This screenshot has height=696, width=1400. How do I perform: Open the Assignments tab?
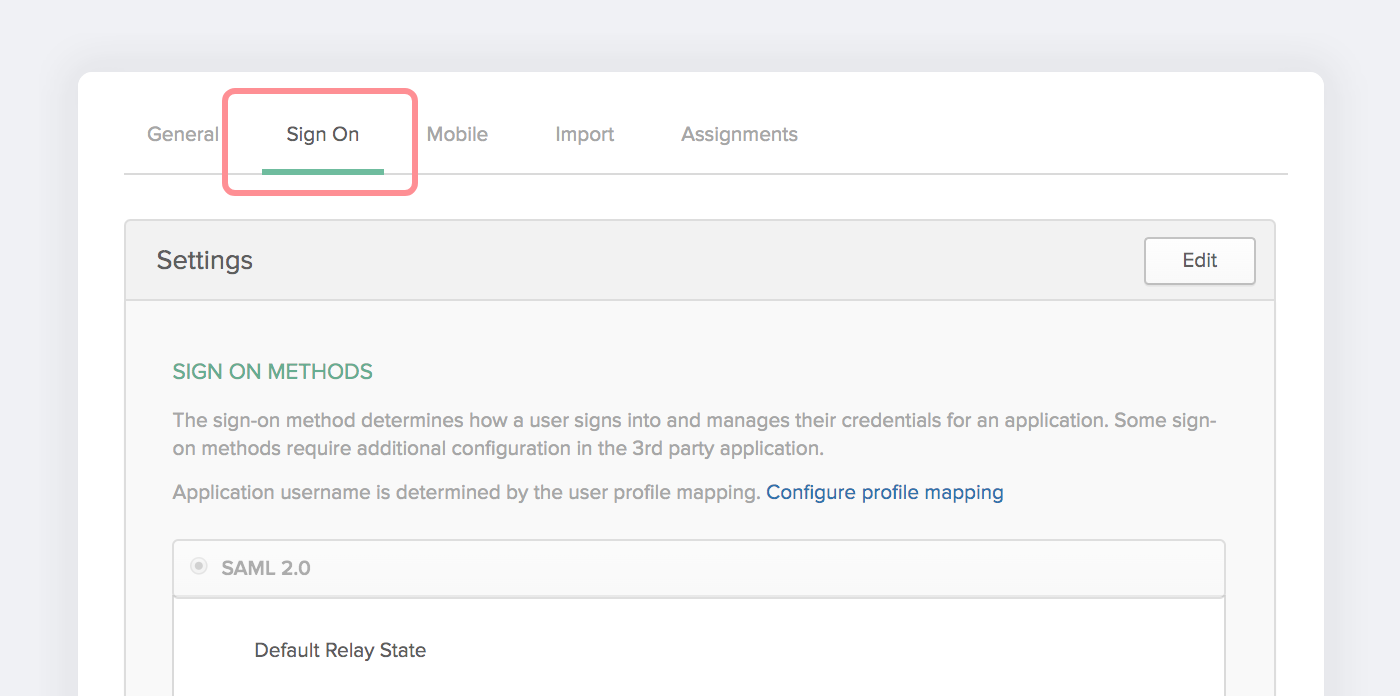[739, 134]
